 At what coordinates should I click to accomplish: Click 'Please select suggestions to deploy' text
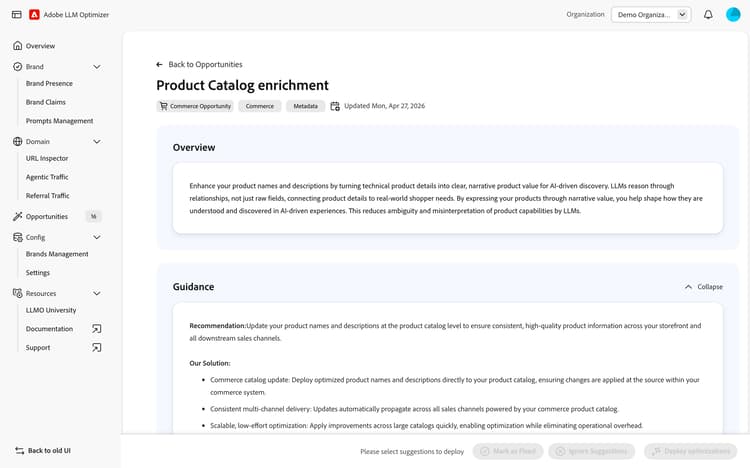(x=412, y=451)
